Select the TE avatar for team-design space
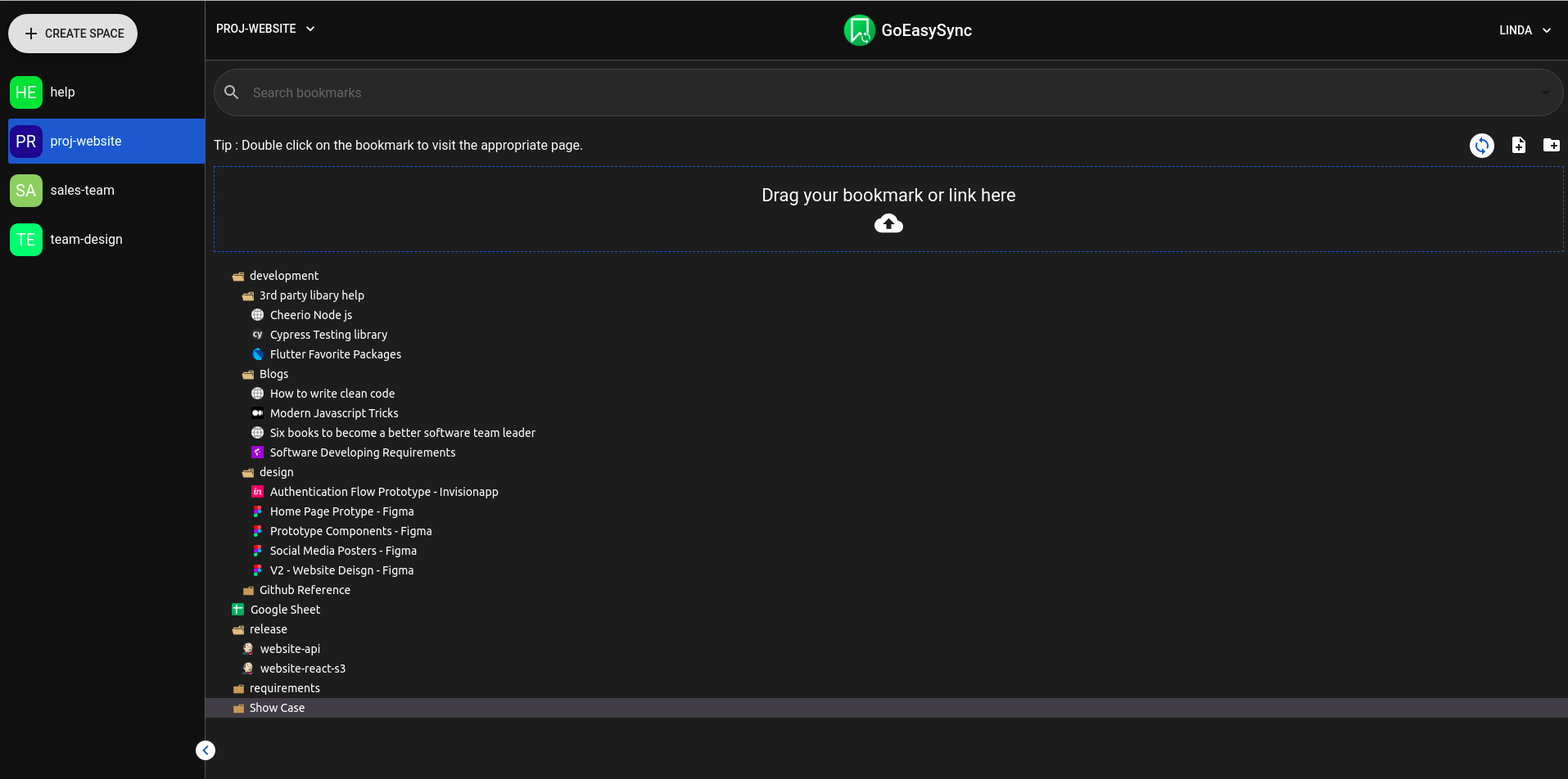This screenshot has width=1568, height=779. tap(25, 239)
